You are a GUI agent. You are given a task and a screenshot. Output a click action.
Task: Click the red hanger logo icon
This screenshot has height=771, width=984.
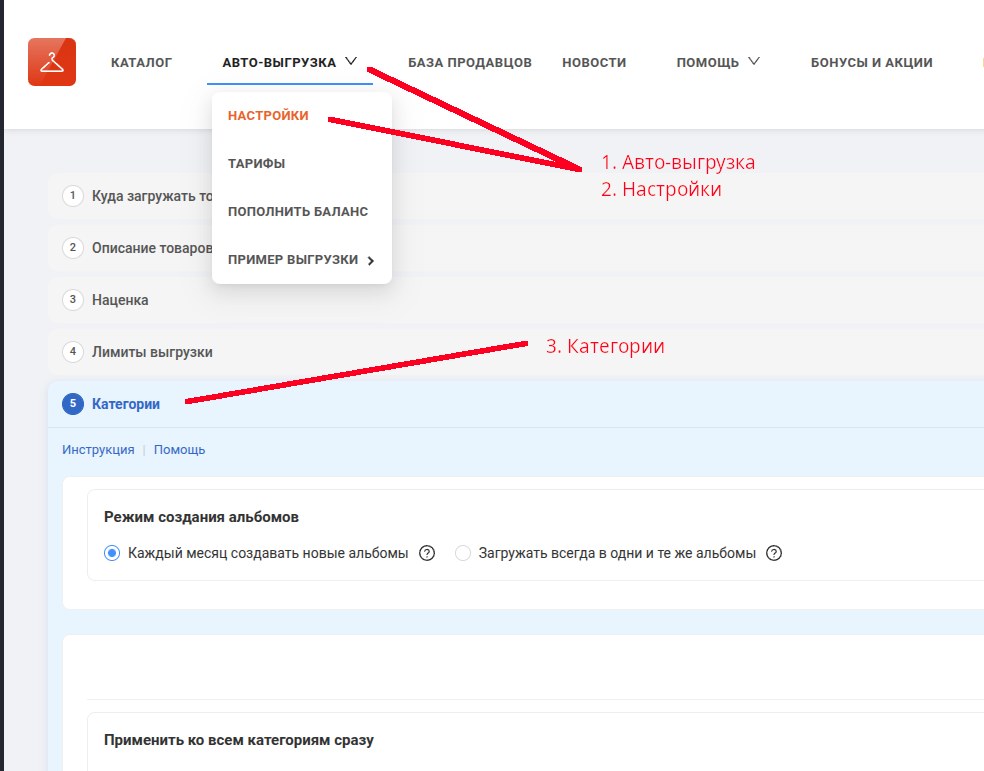pyautogui.click(x=52, y=62)
